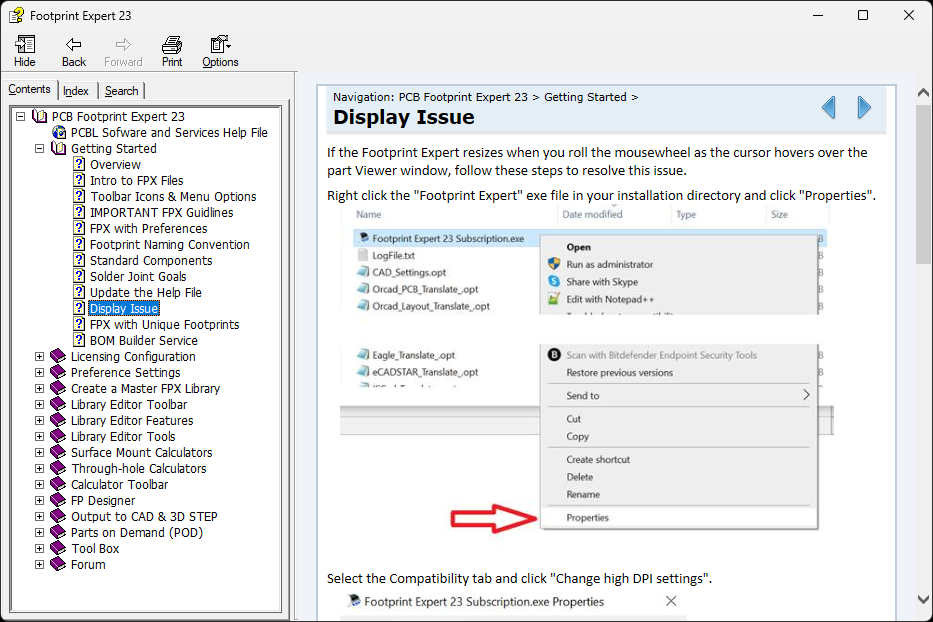933x622 pixels.
Task: Open the FPX with Preferences topic
Action: (149, 229)
